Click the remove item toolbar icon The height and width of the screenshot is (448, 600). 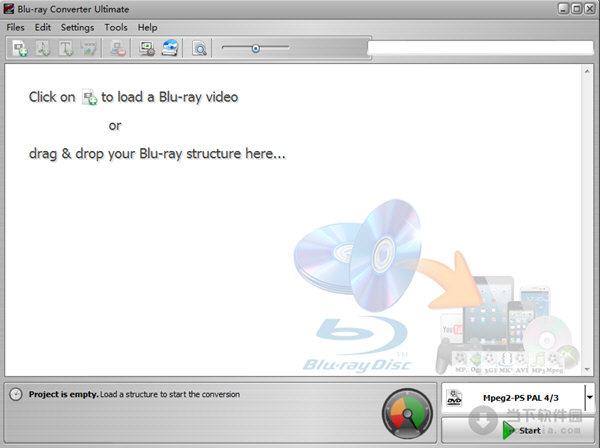tap(118, 48)
